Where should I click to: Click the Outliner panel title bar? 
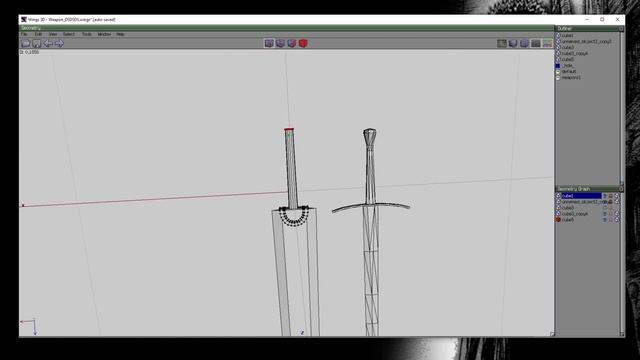(x=587, y=29)
